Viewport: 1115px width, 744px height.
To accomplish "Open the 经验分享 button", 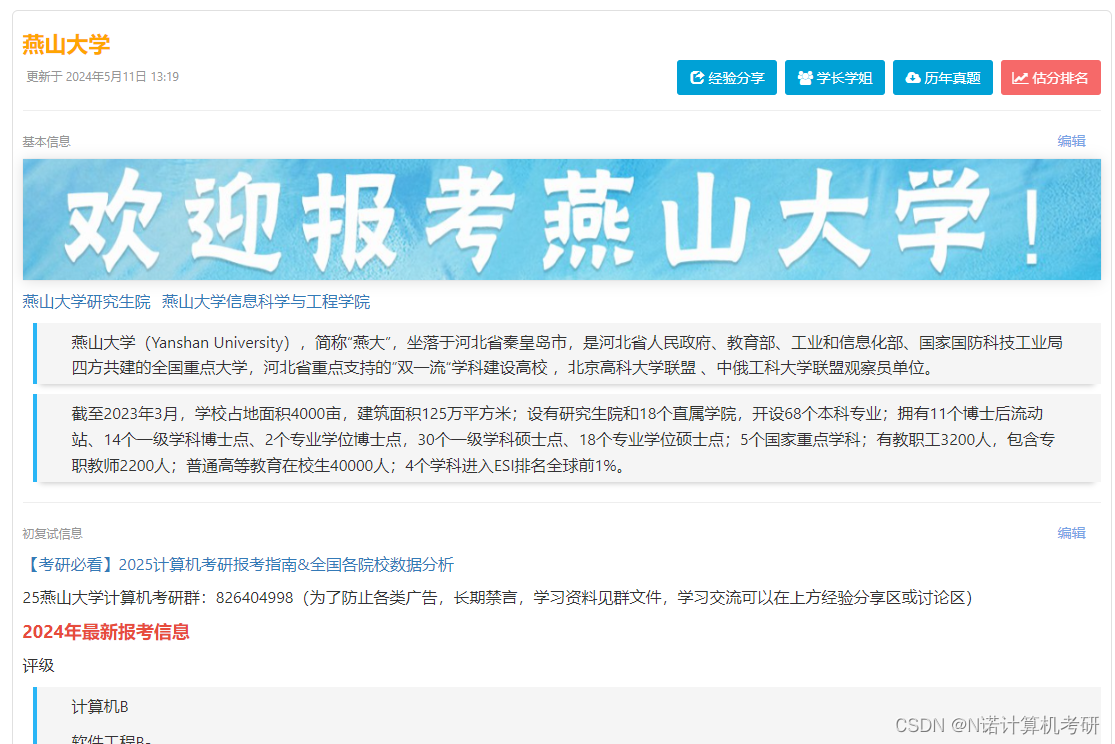I will pyautogui.click(x=726, y=78).
